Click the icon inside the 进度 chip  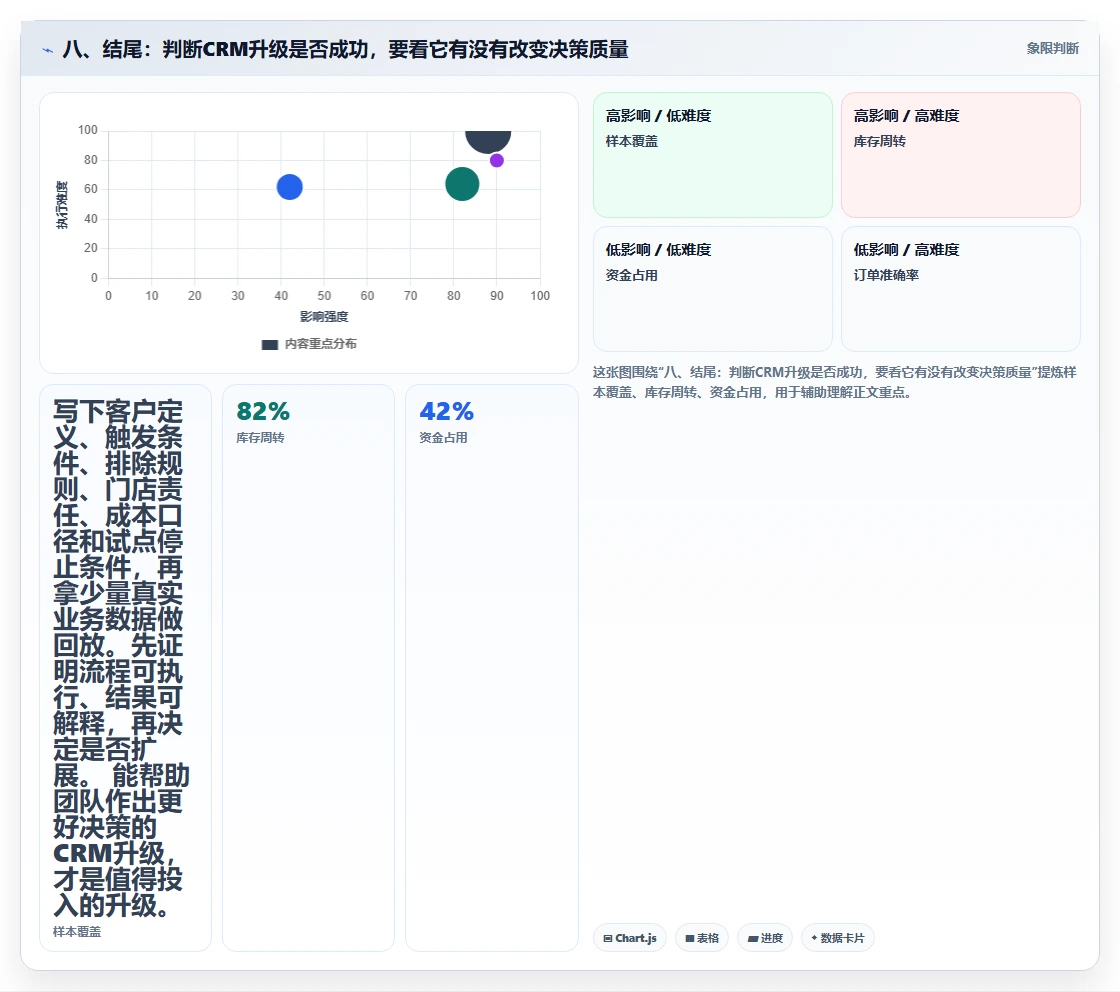click(753, 938)
